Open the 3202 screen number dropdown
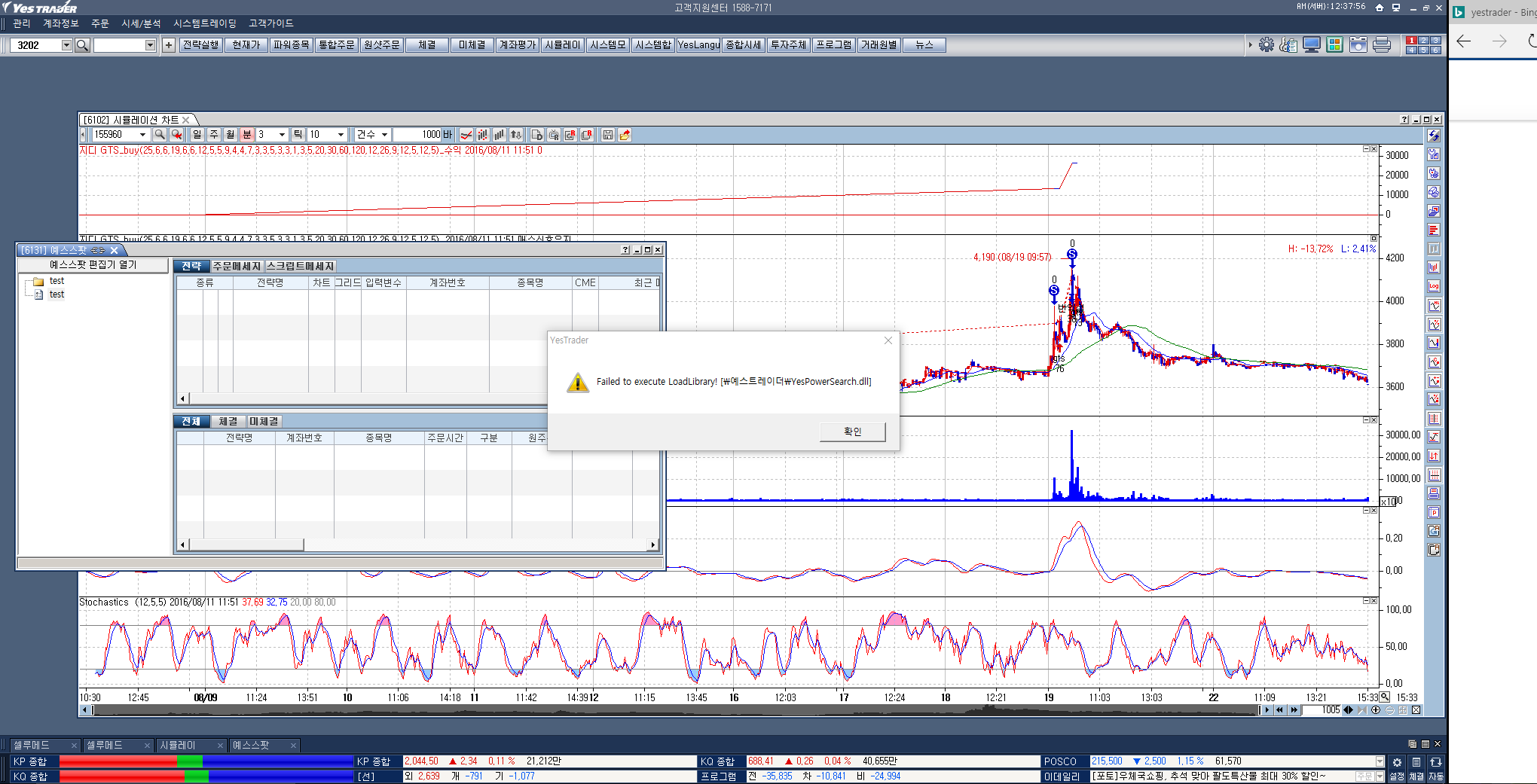 66,45
